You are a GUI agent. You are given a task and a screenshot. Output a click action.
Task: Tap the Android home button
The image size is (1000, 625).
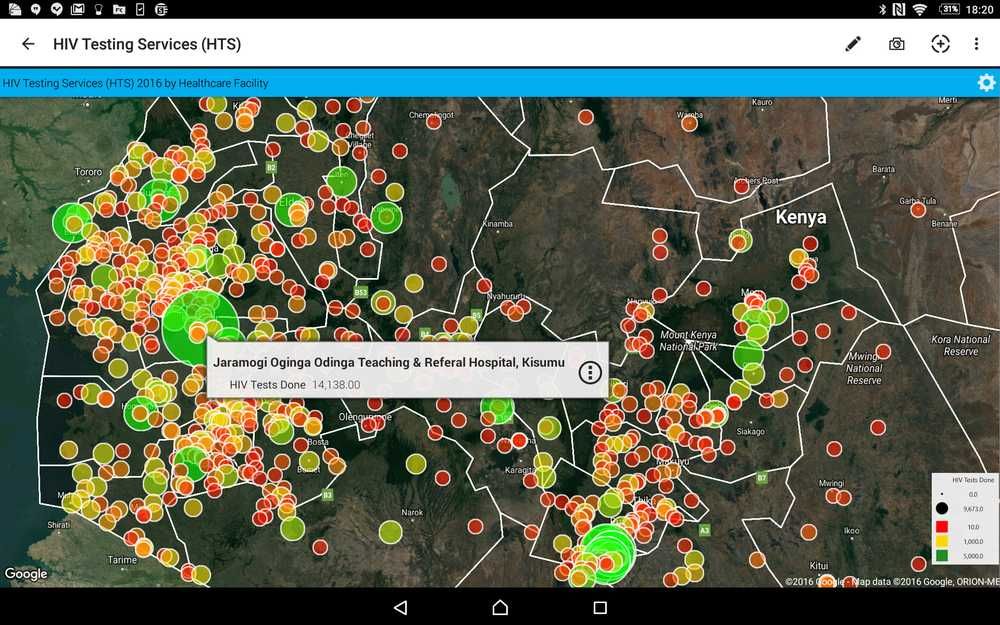500,607
